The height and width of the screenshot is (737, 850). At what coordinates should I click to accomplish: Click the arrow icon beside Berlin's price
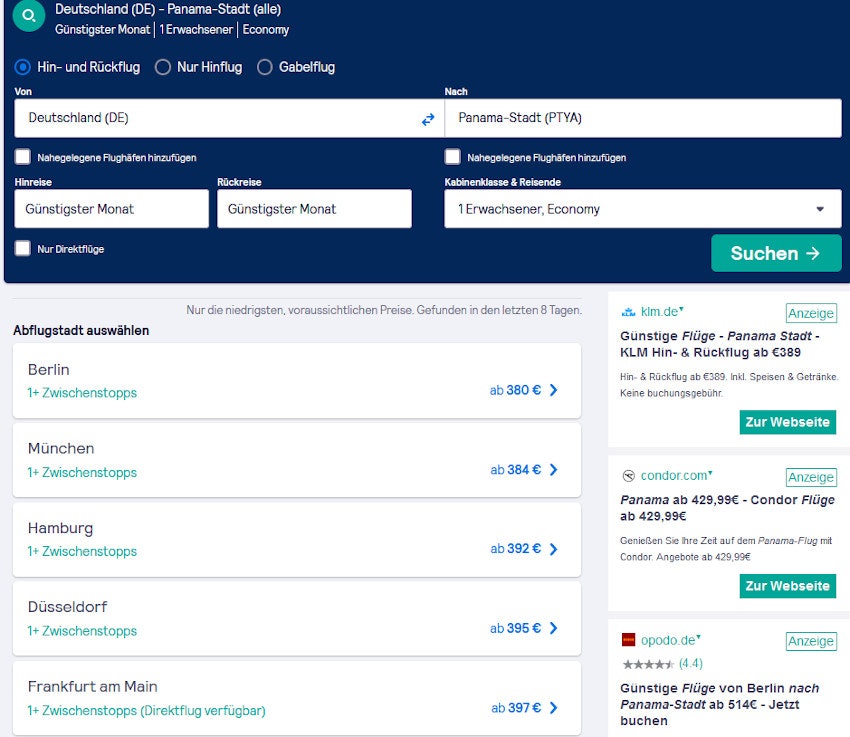pyautogui.click(x=554, y=391)
